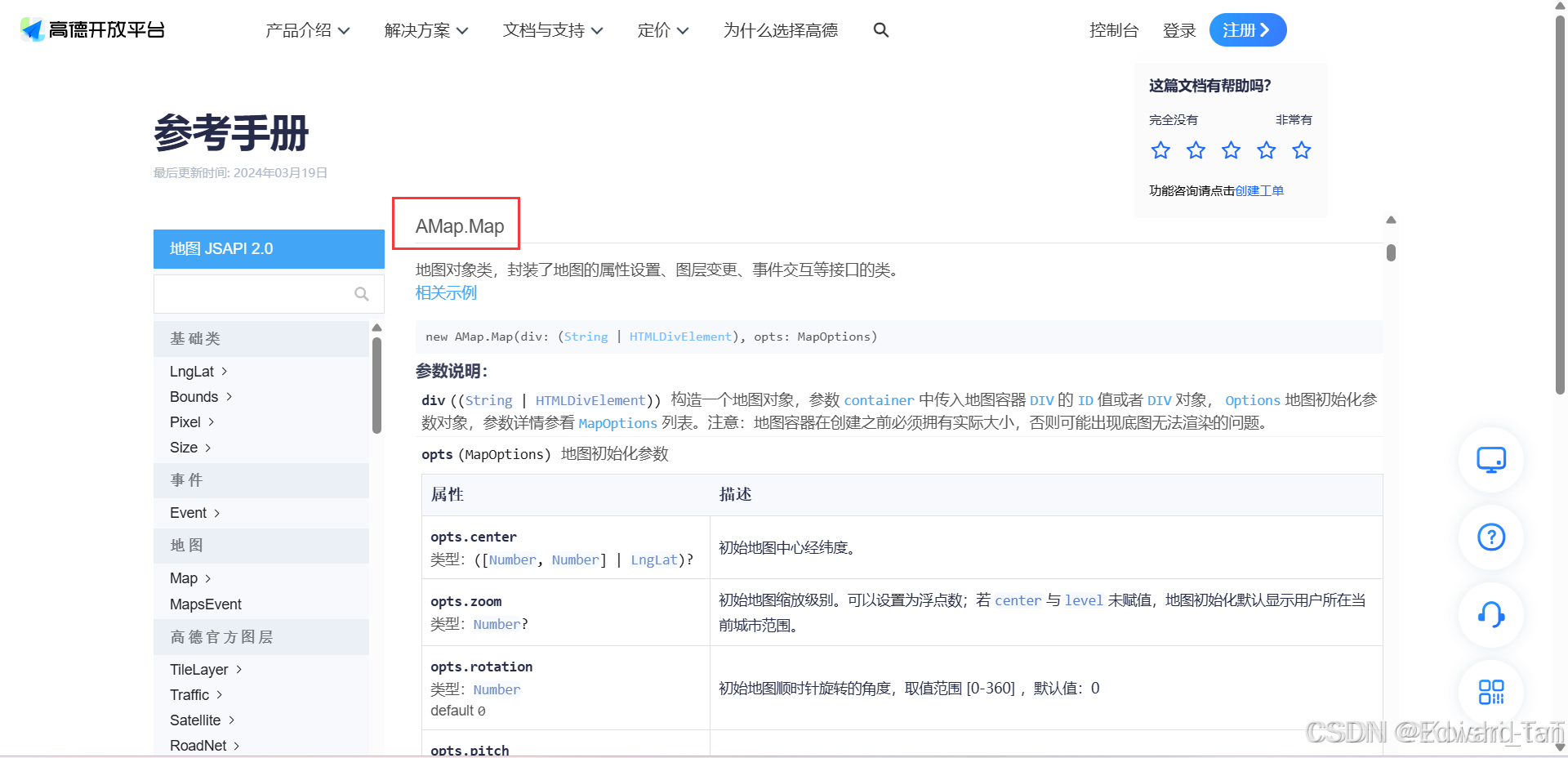Select the 地图 JSAPI 2.0 tab
Screen dimensions: 1568x758
[269, 249]
